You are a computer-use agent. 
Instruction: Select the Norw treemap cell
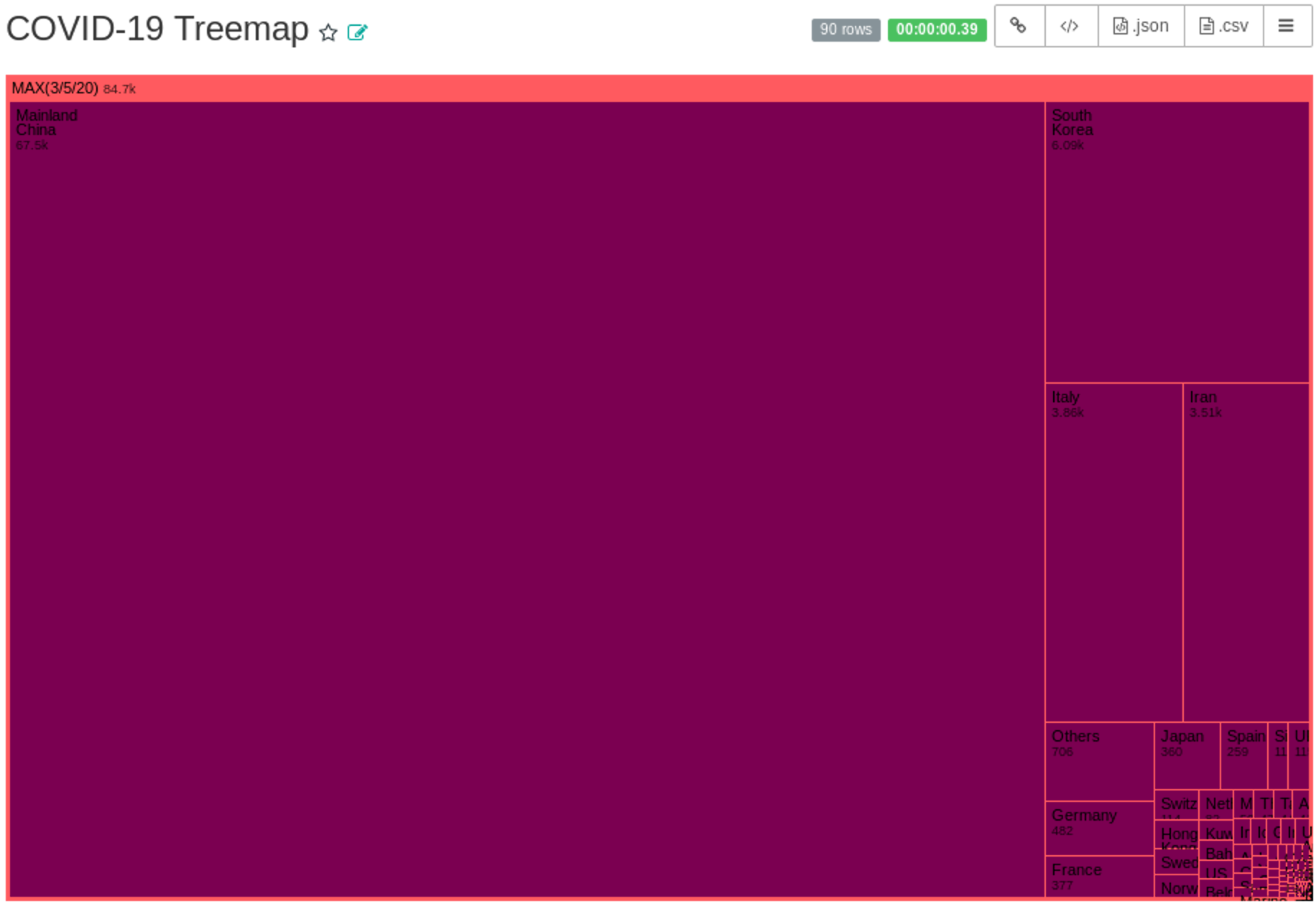point(1177,886)
